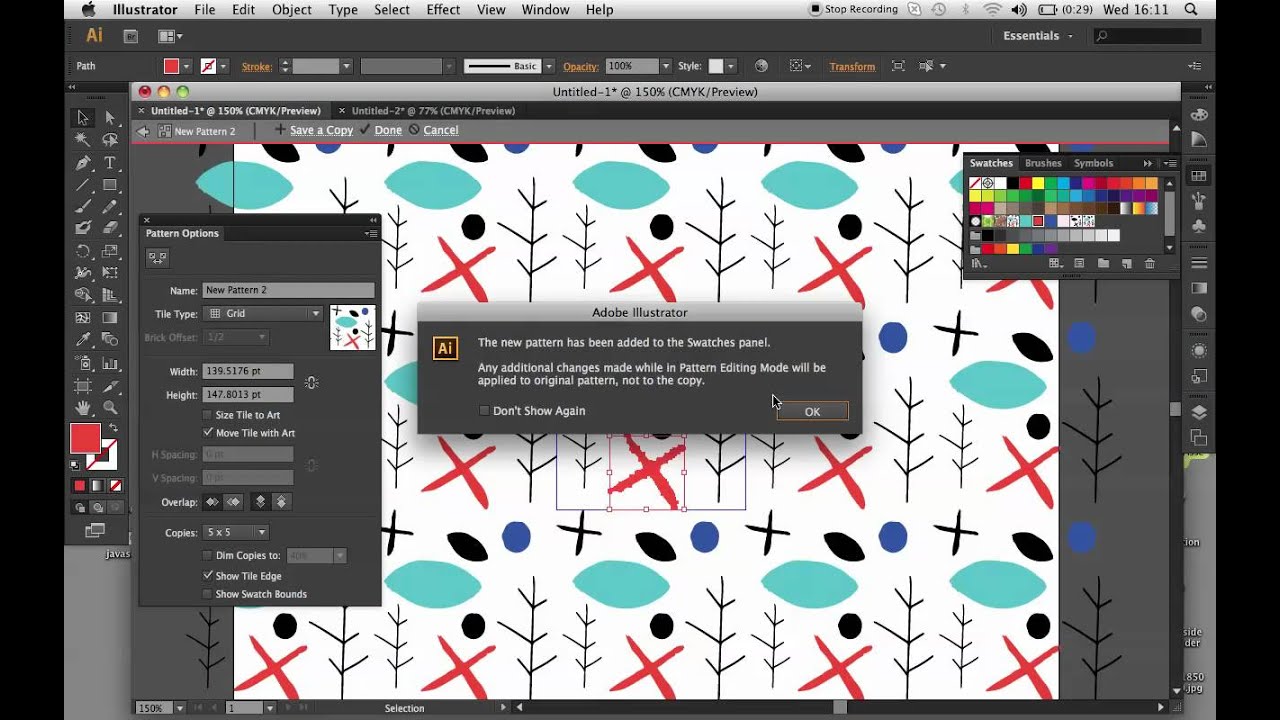Select the Column Graph tool

pyautogui.click(x=110, y=363)
